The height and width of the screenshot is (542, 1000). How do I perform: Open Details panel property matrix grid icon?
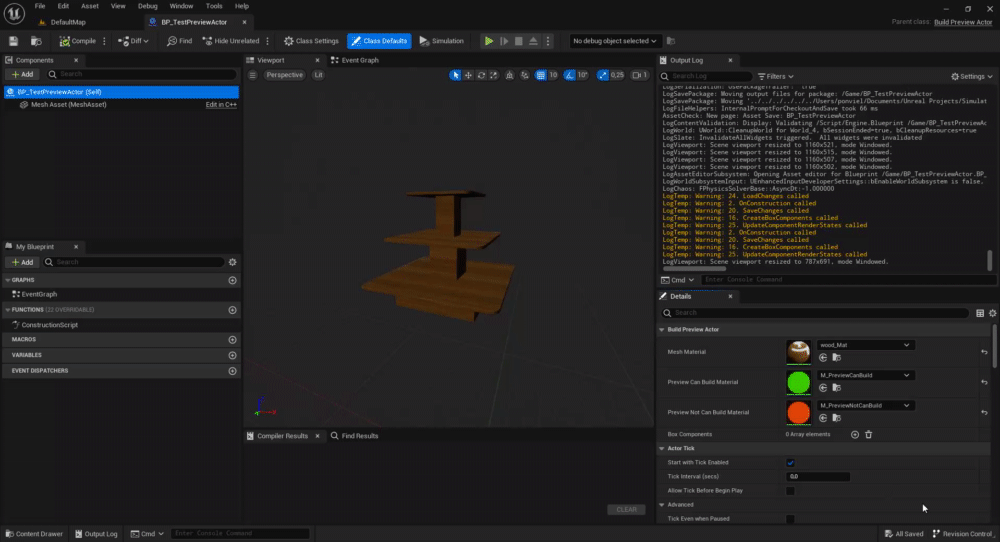pos(979,313)
